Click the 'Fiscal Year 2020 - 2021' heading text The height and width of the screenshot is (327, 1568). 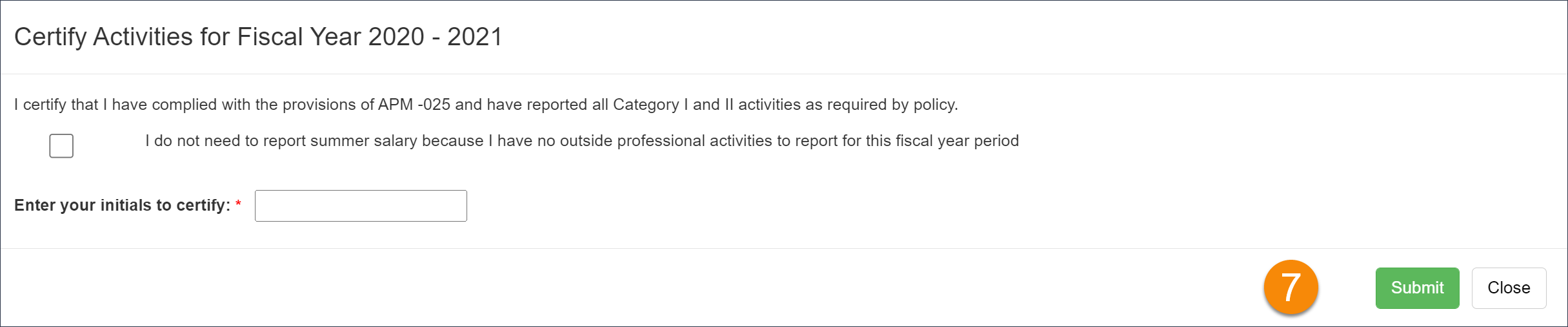[x=370, y=37]
